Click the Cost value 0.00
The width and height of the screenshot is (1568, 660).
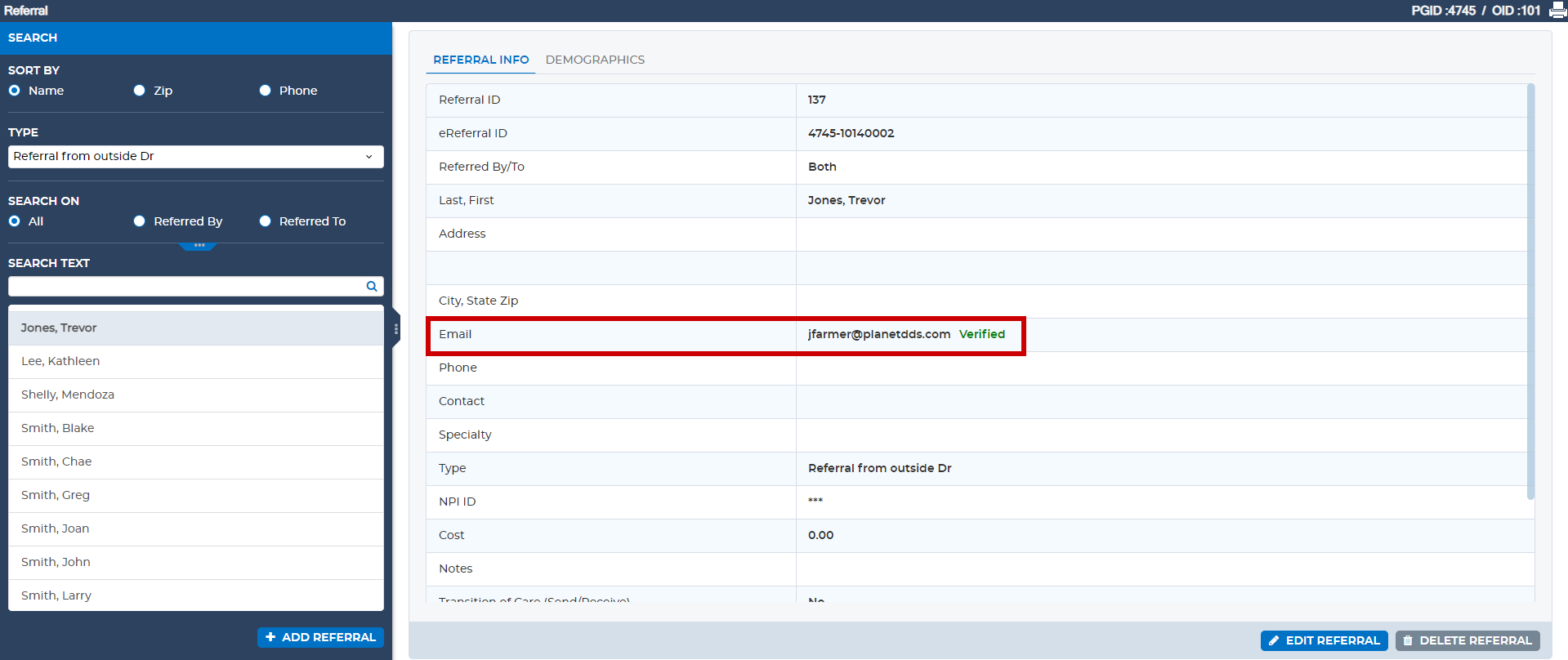[x=820, y=535]
